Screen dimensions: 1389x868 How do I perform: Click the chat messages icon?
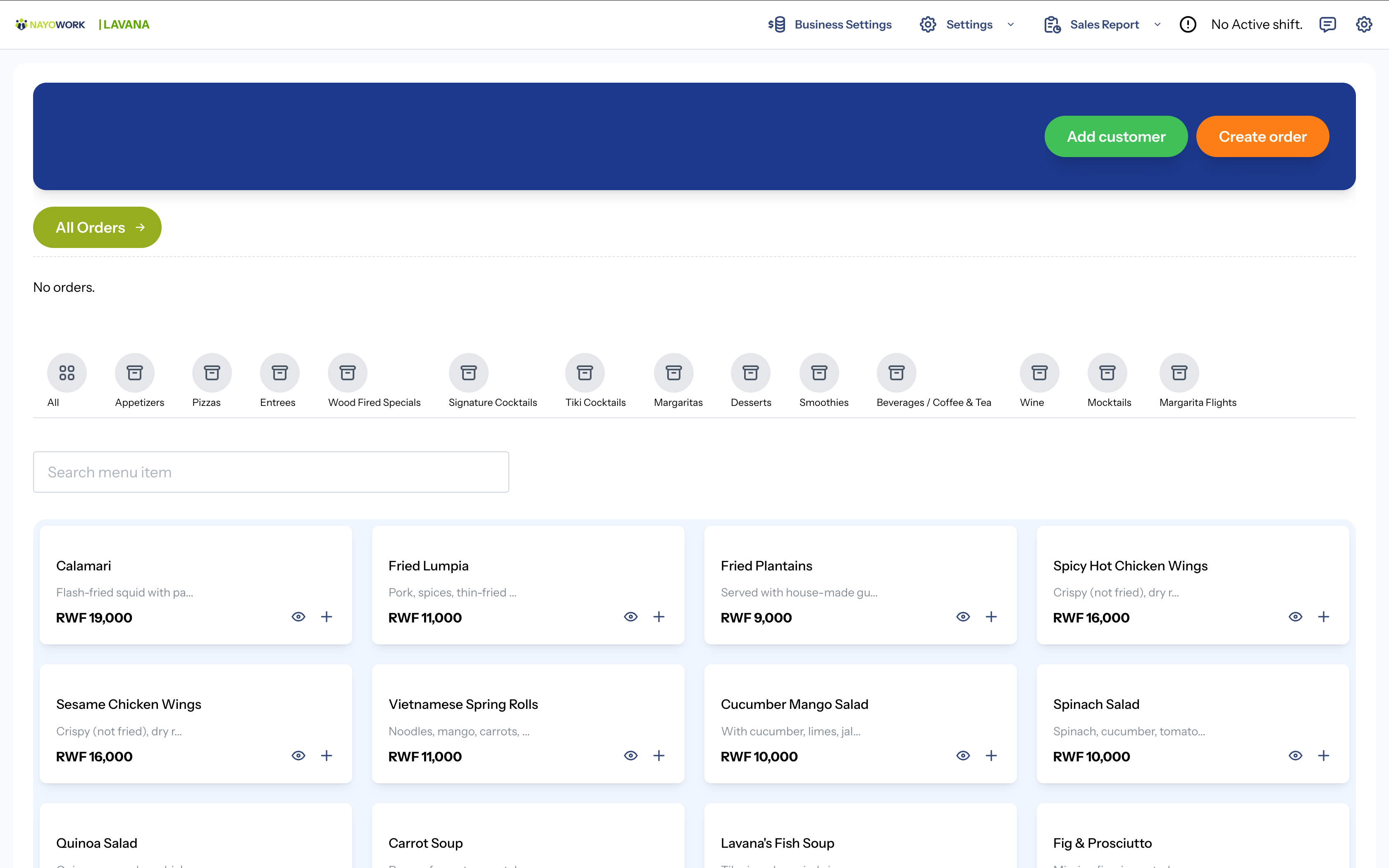(x=1328, y=24)
